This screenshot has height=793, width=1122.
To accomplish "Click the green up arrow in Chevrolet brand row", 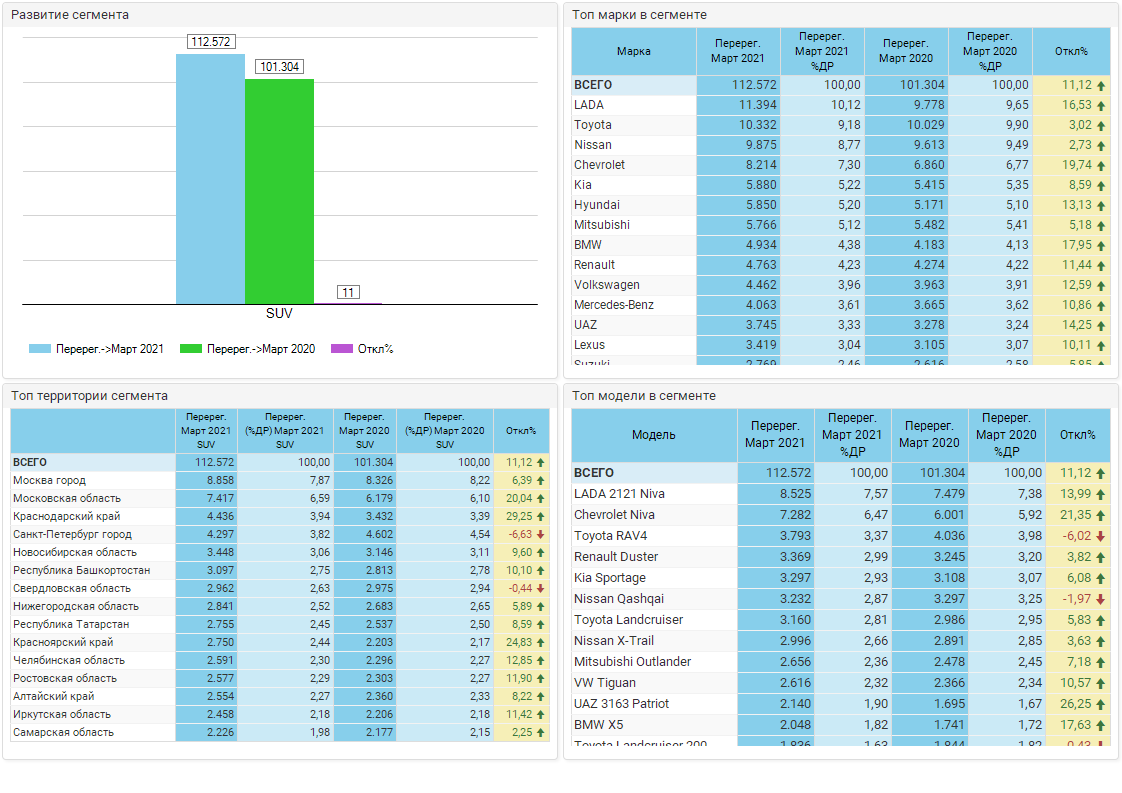I will 1101,166.
